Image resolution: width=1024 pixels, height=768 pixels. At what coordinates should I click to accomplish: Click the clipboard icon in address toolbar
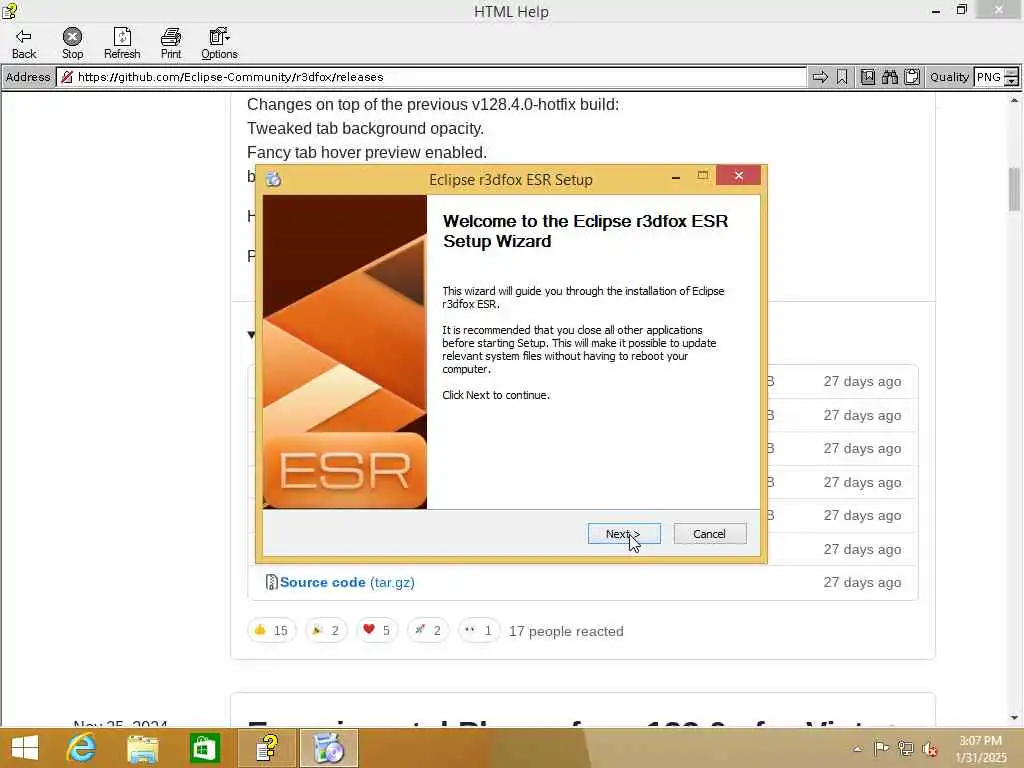(x=912, y=77)
